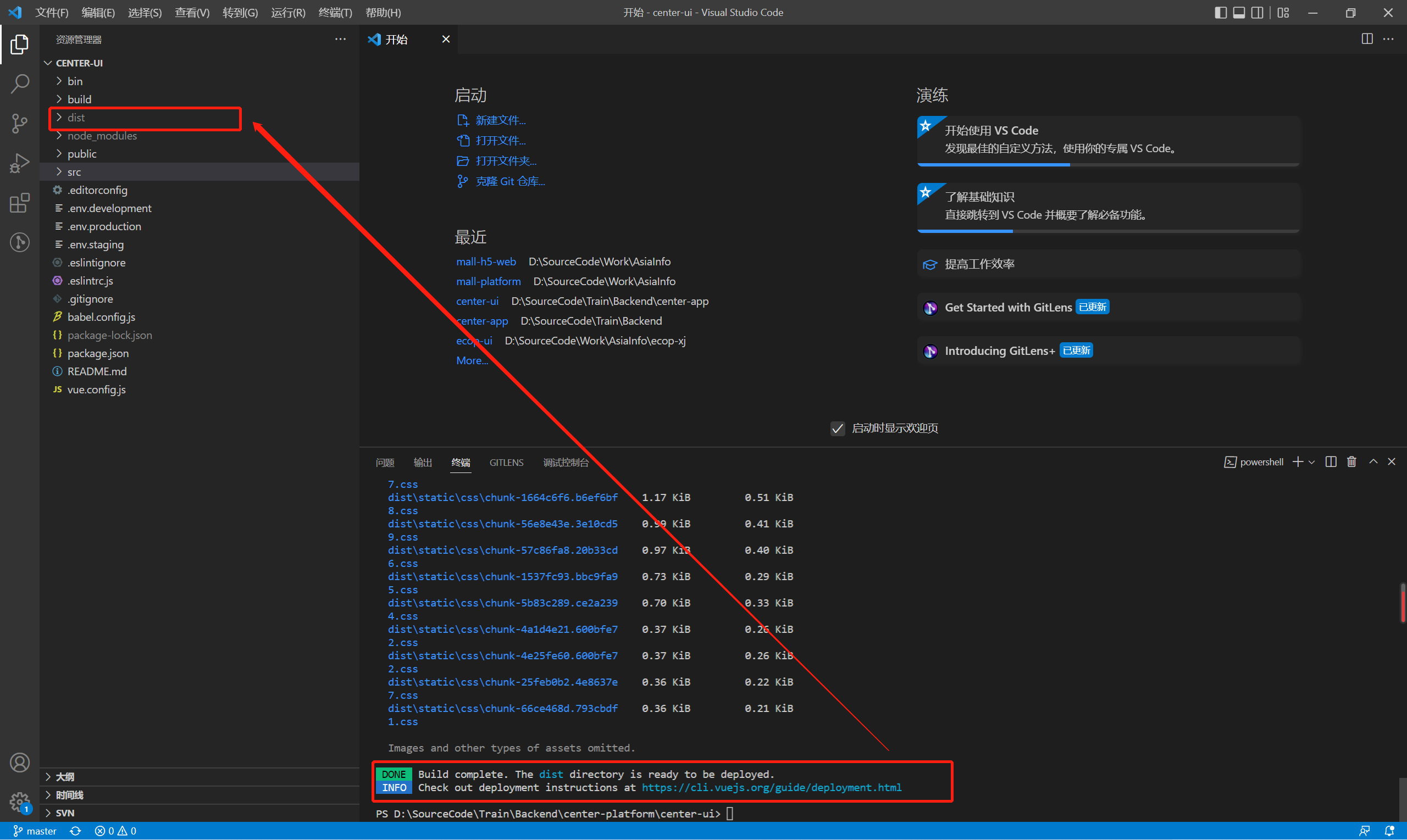
Task: Expand the node_modules folder
Action: pos(200,135)
